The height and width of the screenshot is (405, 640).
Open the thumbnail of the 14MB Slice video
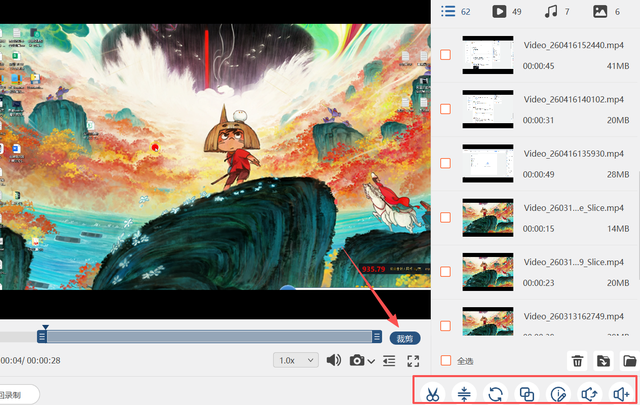coord(488,217)
